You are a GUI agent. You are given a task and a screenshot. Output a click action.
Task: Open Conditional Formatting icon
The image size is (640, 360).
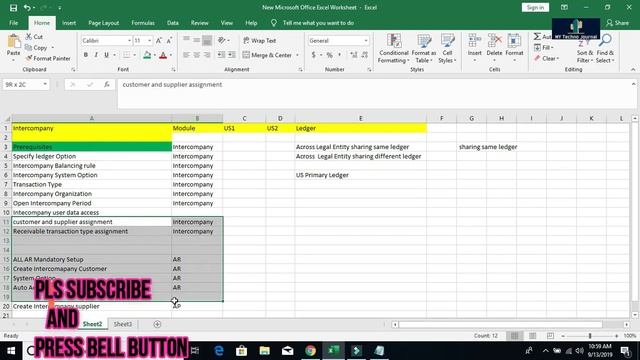393,41
